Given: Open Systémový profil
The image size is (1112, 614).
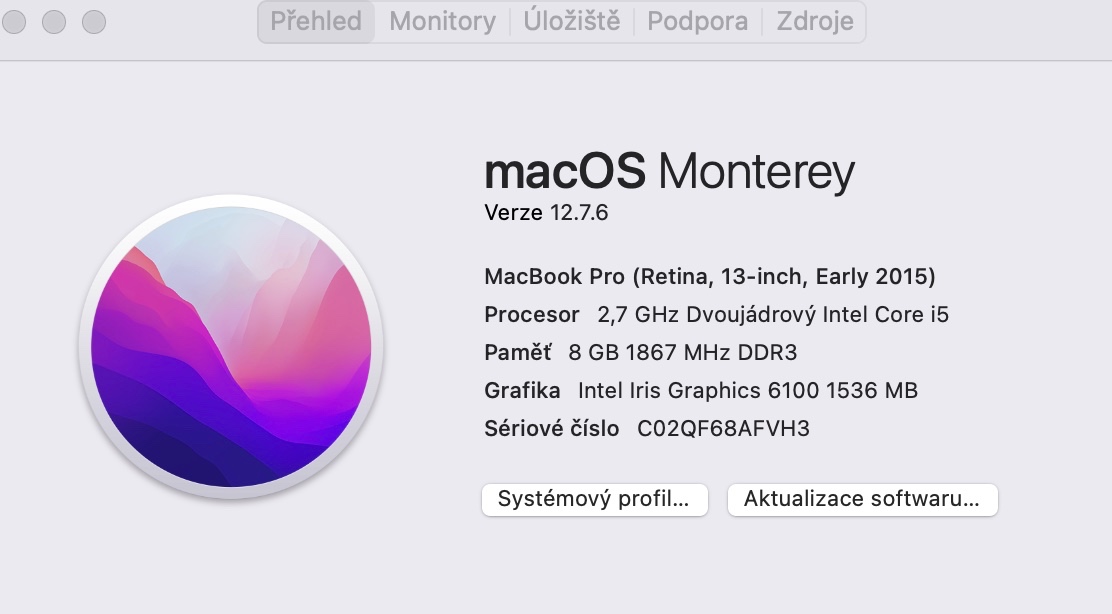Looking at the screenshot, I should 594,499.
